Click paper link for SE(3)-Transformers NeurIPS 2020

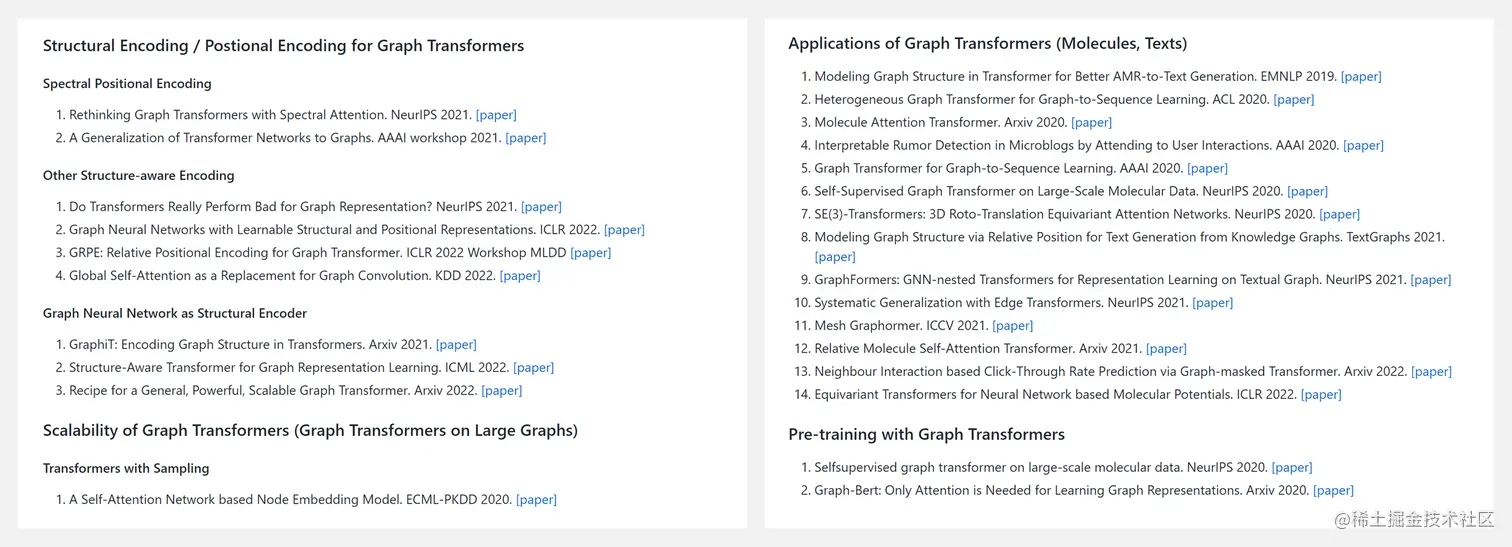point(1340,215)
